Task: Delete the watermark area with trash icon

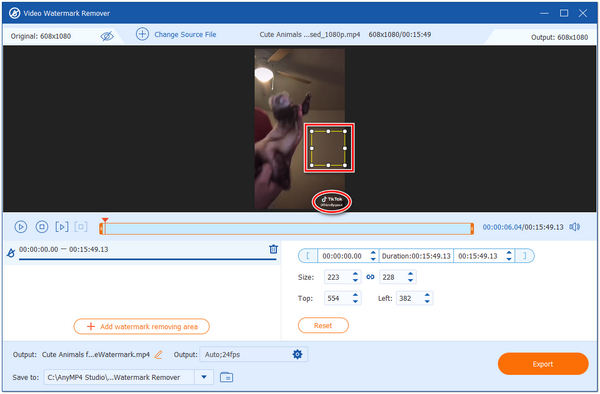Action: (273, 249)
